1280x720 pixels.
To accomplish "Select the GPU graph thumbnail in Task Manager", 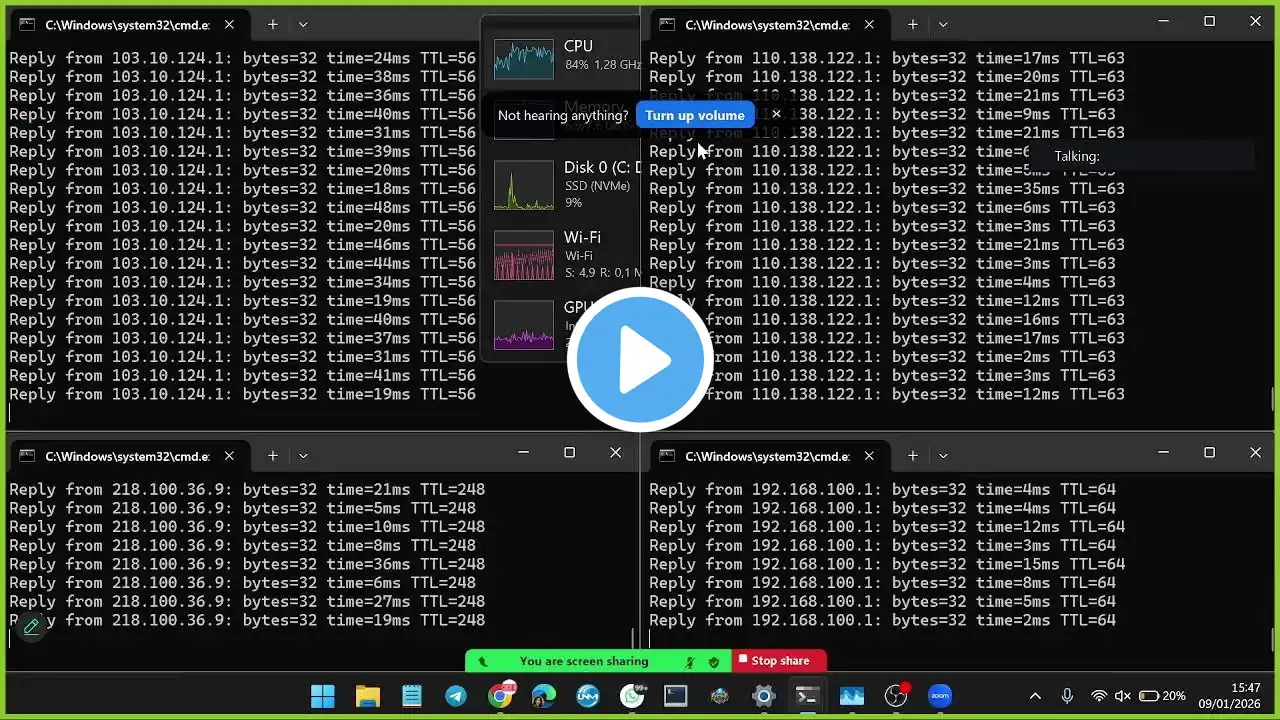I will click(524, 325).
